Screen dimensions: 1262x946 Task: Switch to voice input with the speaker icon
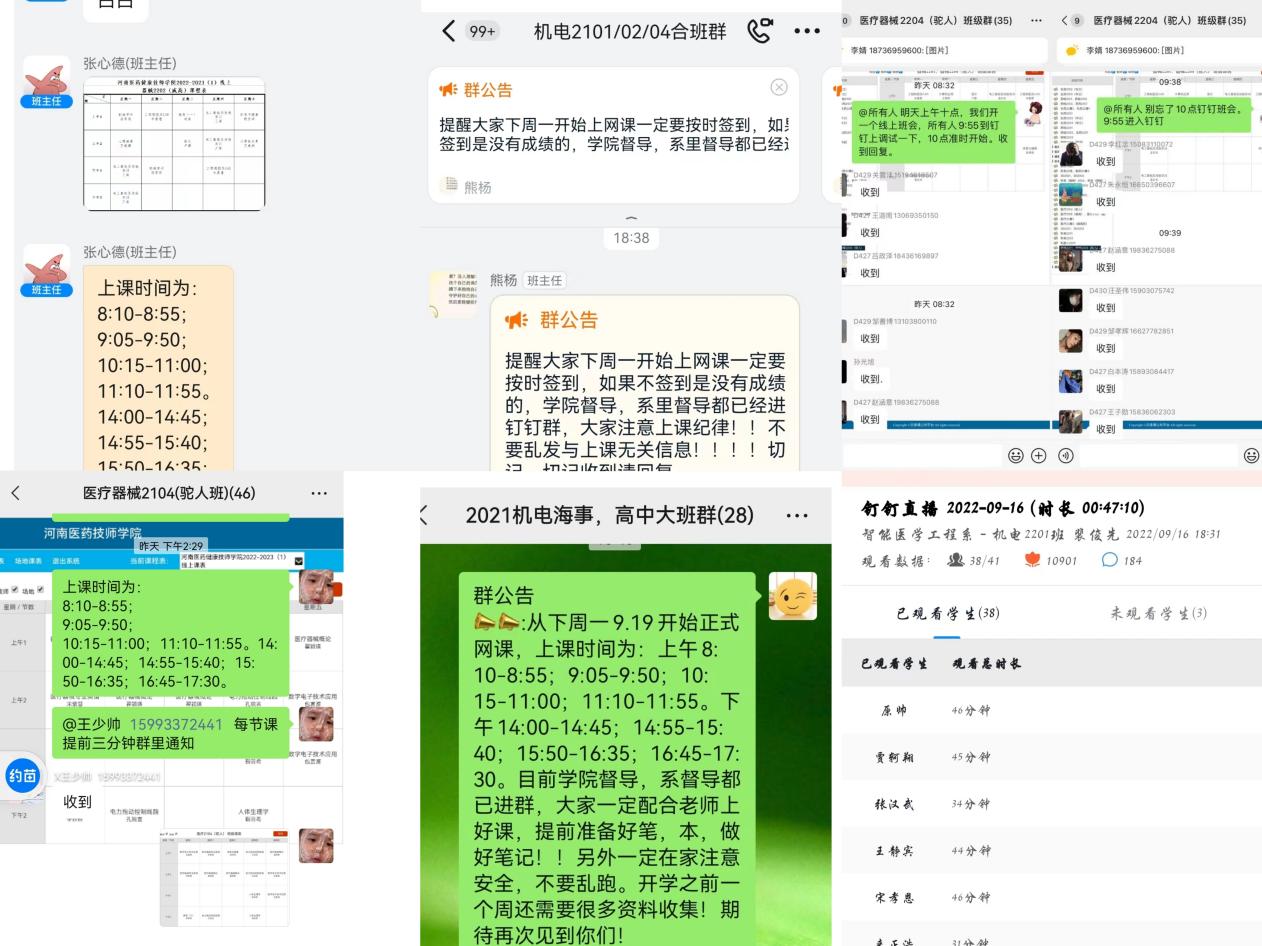[1065, 456]
